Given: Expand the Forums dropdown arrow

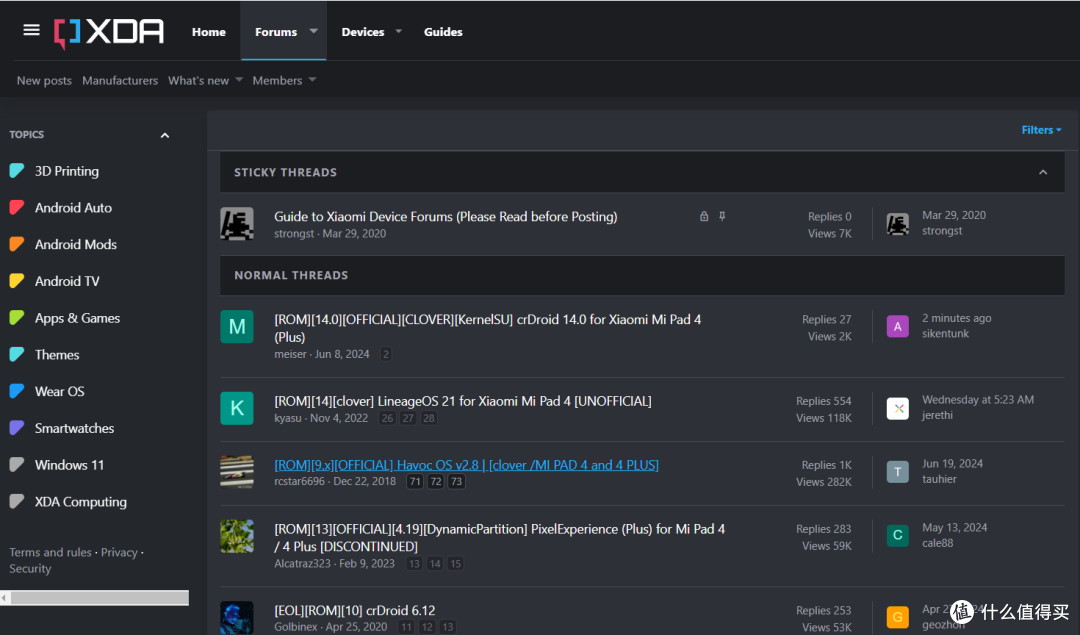Looking at the screenshot, I should click(x=313, y=31).
